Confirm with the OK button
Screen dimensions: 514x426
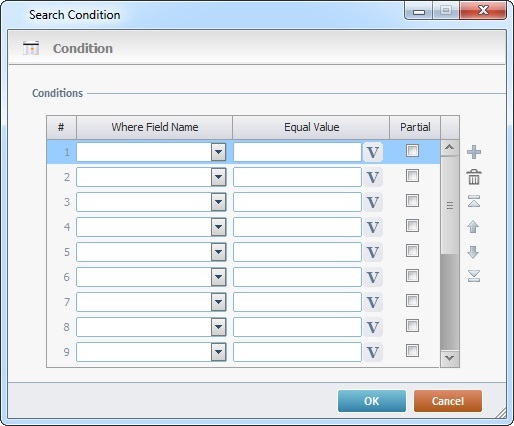point(372,401)
